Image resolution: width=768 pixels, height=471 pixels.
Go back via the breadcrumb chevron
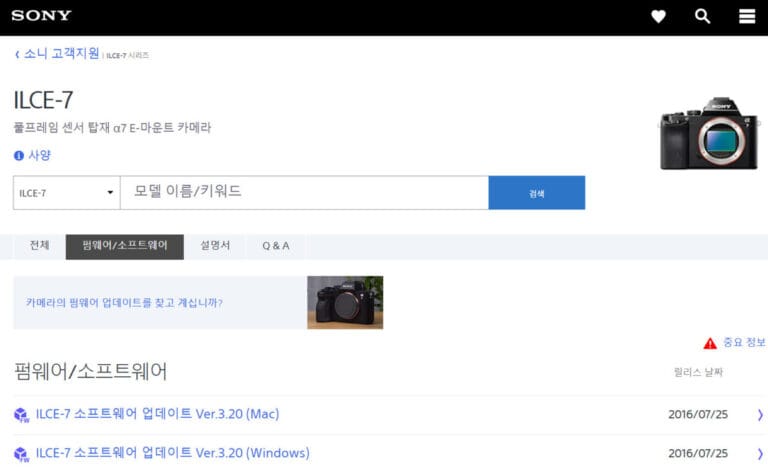tap(17, 54)
